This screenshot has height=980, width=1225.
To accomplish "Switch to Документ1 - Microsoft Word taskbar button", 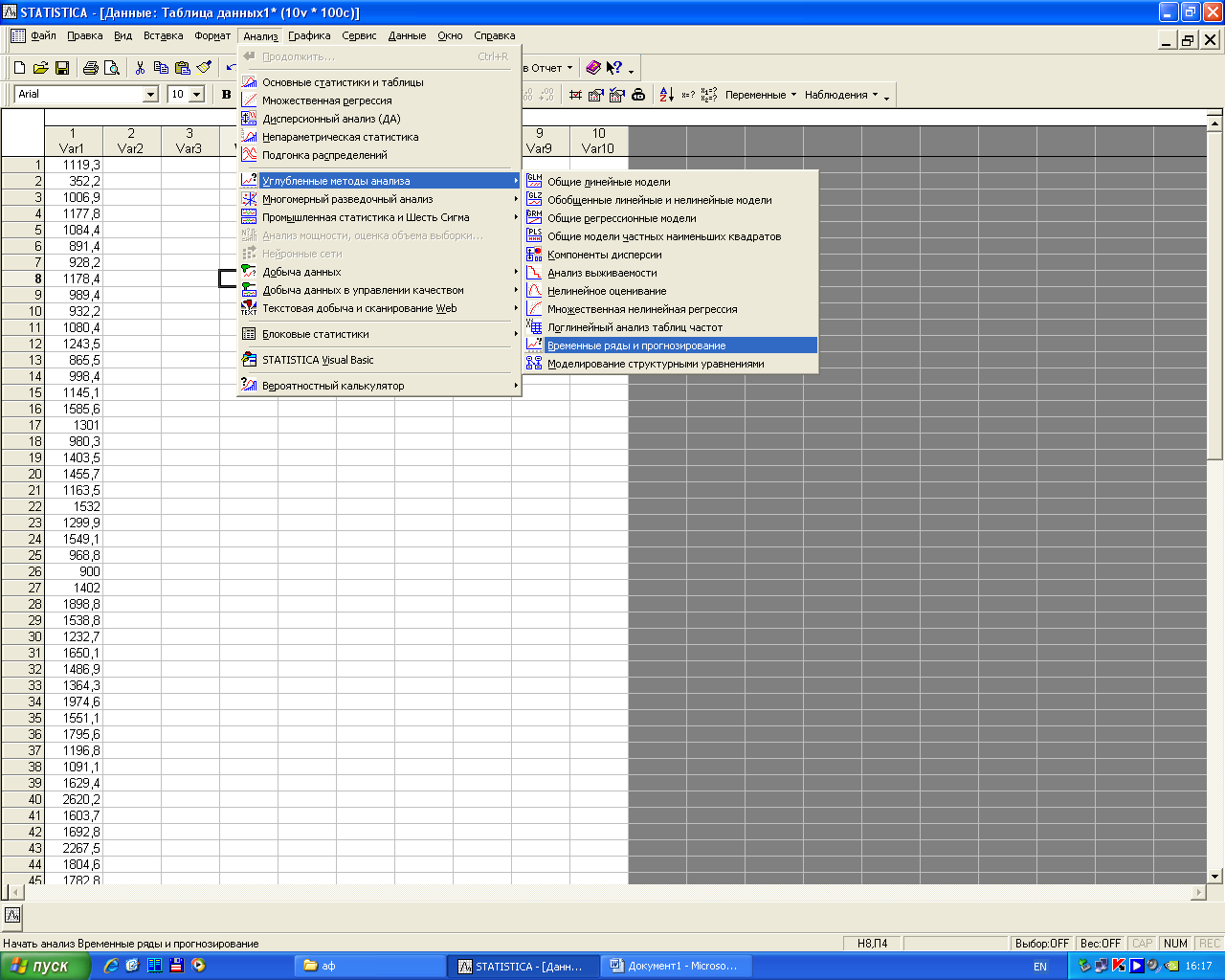I will (x=678, y=966).
